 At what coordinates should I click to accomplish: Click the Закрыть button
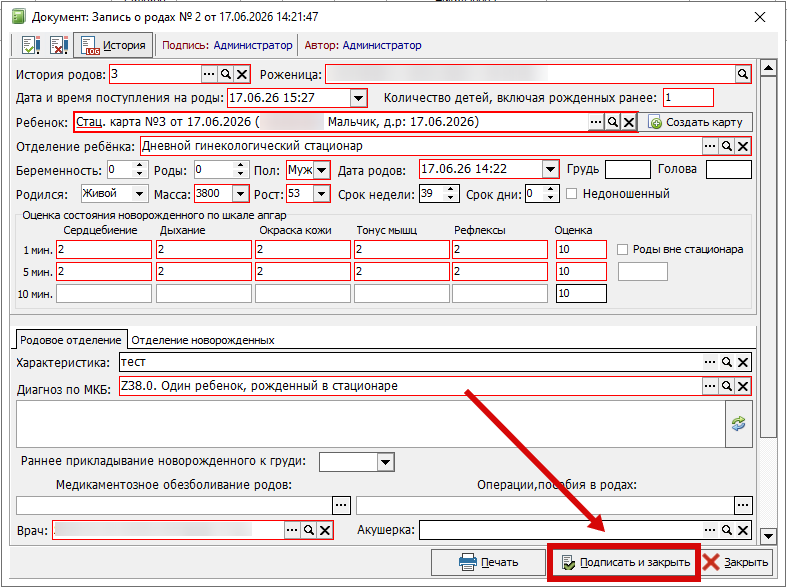pyautogui.click(x=736, y=562)
